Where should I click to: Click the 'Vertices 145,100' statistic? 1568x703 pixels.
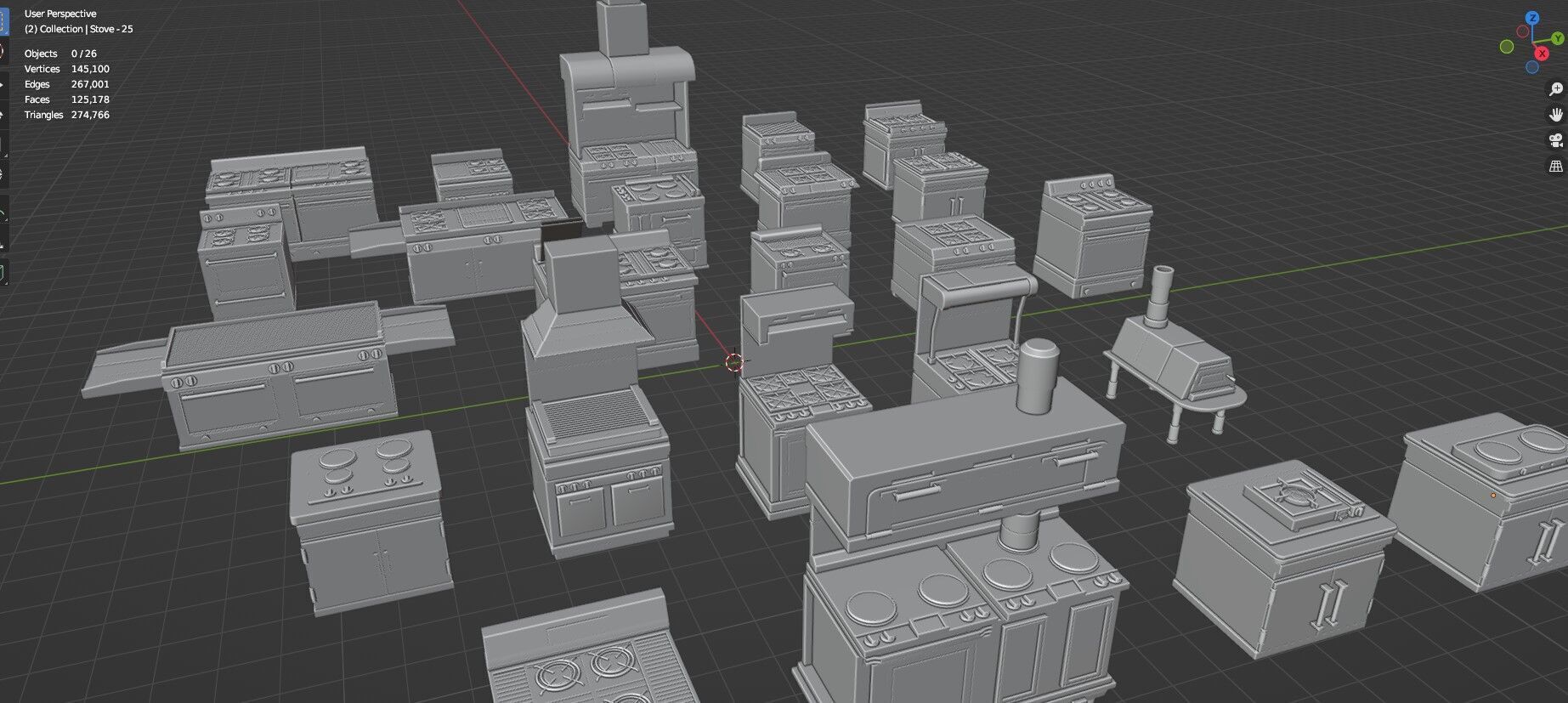(x=67, y=69)
